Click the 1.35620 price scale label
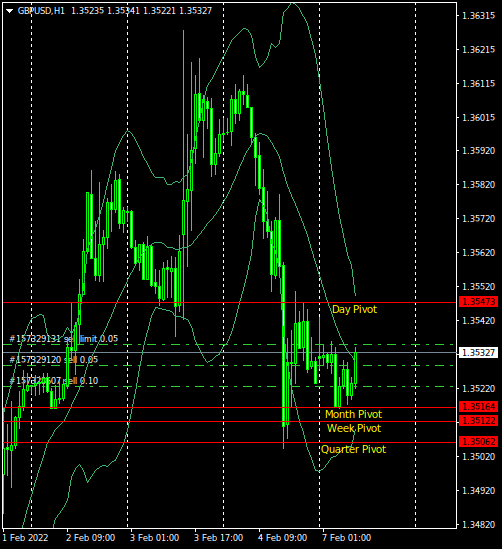 [x=479, y=253]
